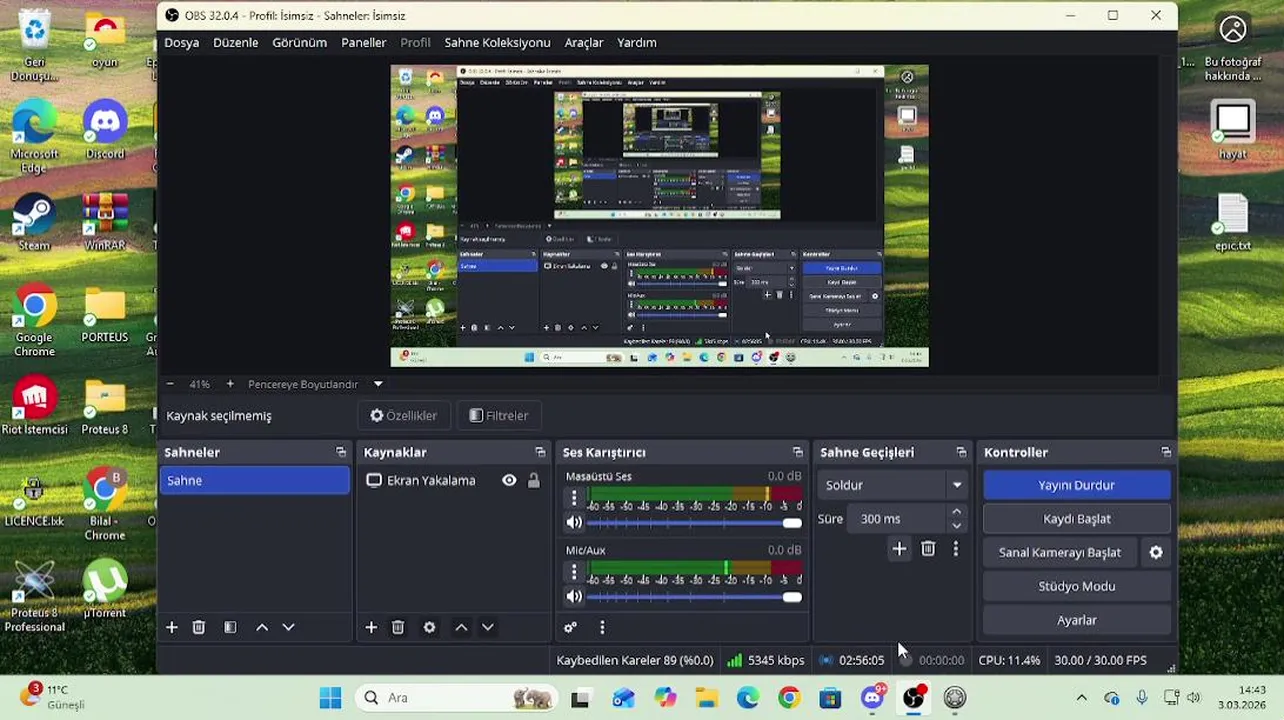
Task: Select the Sahne scene item
Action: pos(255,480)
